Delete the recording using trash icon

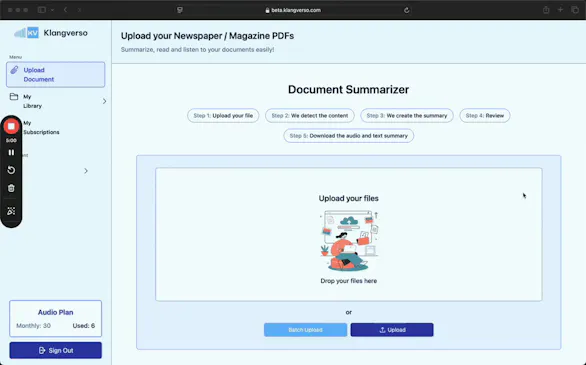click(x=11, y=188)
